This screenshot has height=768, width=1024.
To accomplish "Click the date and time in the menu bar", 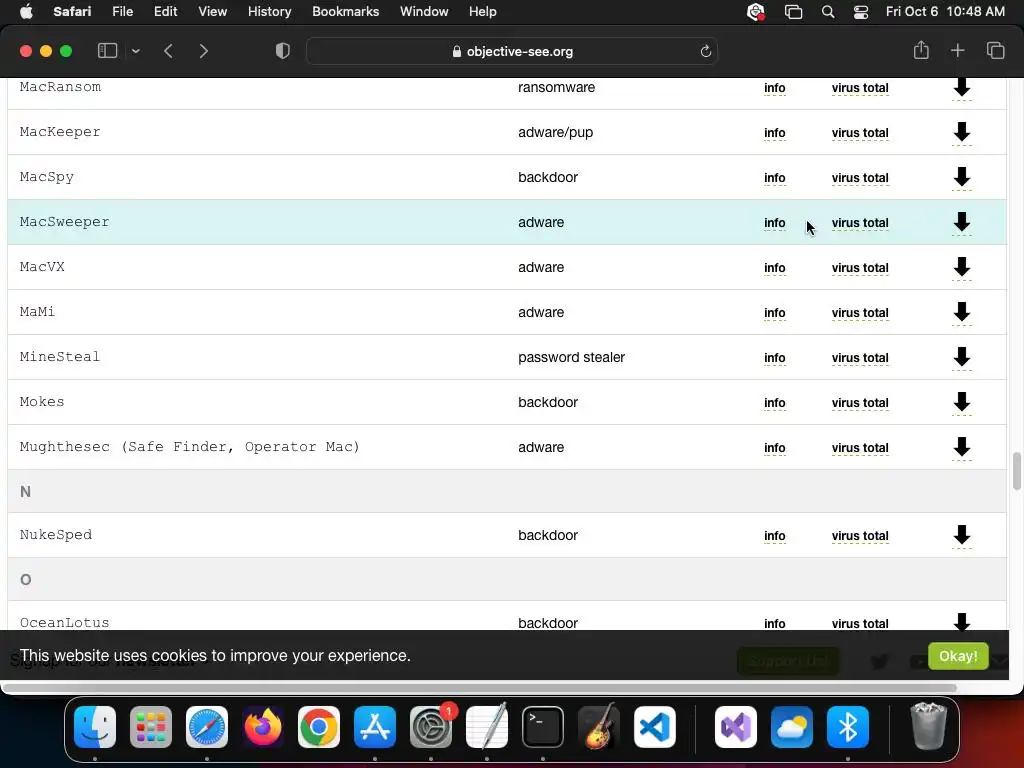I will pyautogui.click(x=945, y=12).
